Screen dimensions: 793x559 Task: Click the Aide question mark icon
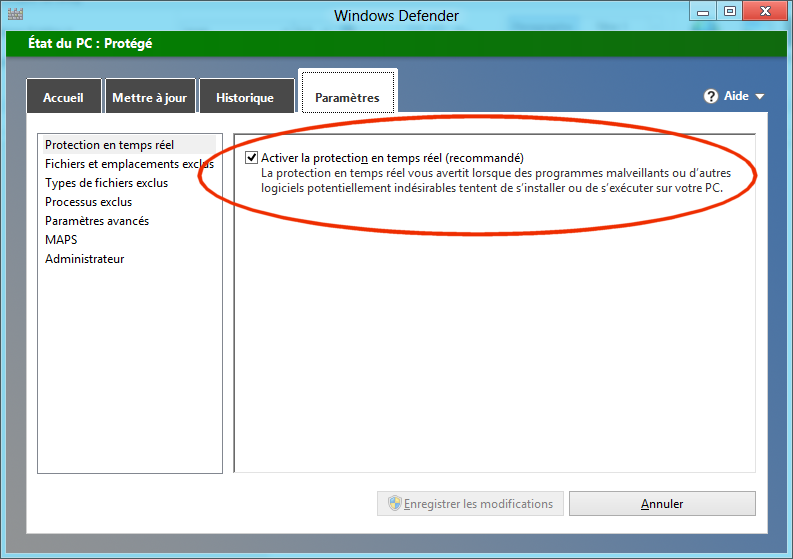pos(711,96)
